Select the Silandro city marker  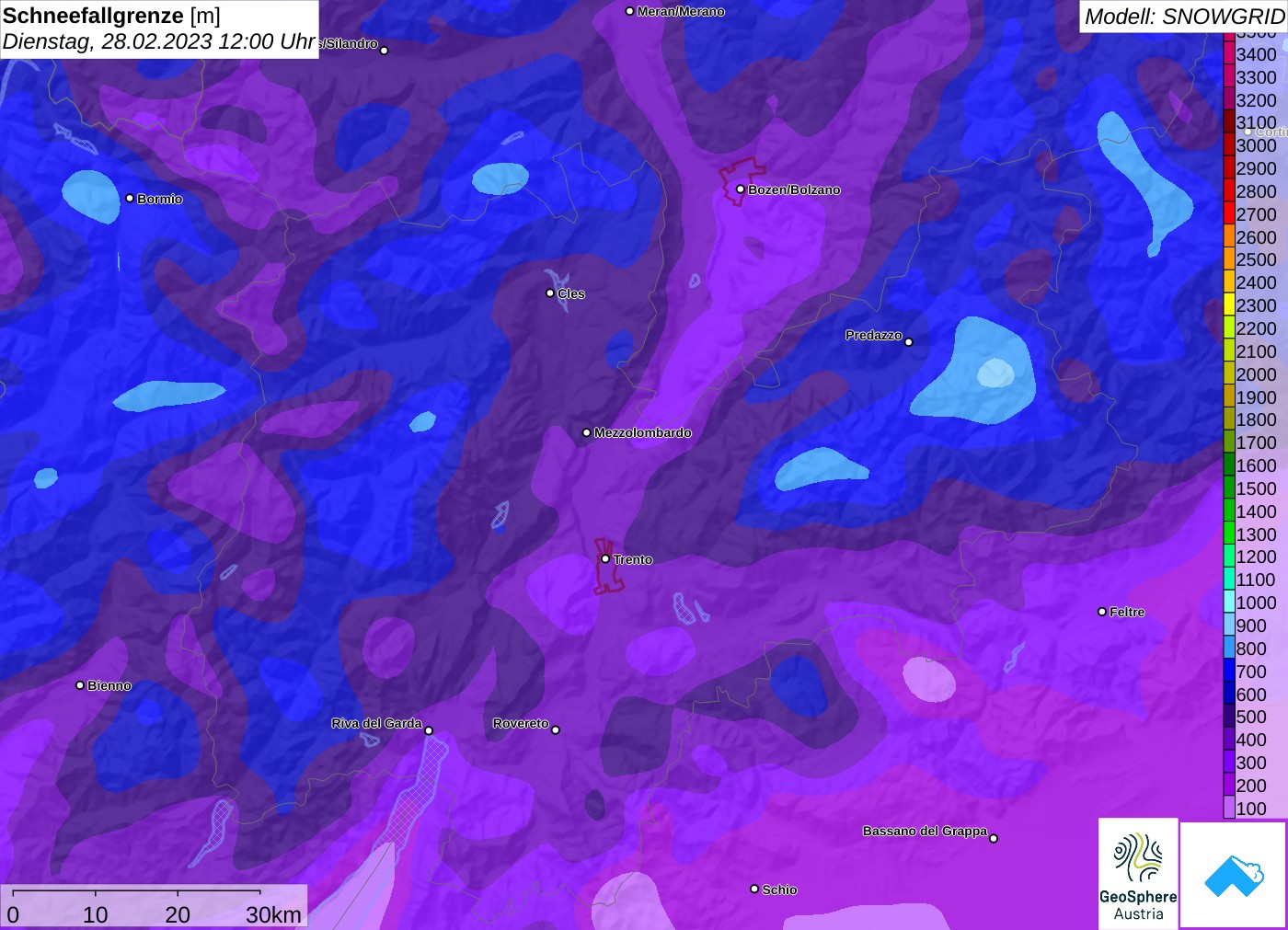click(385, 51)
